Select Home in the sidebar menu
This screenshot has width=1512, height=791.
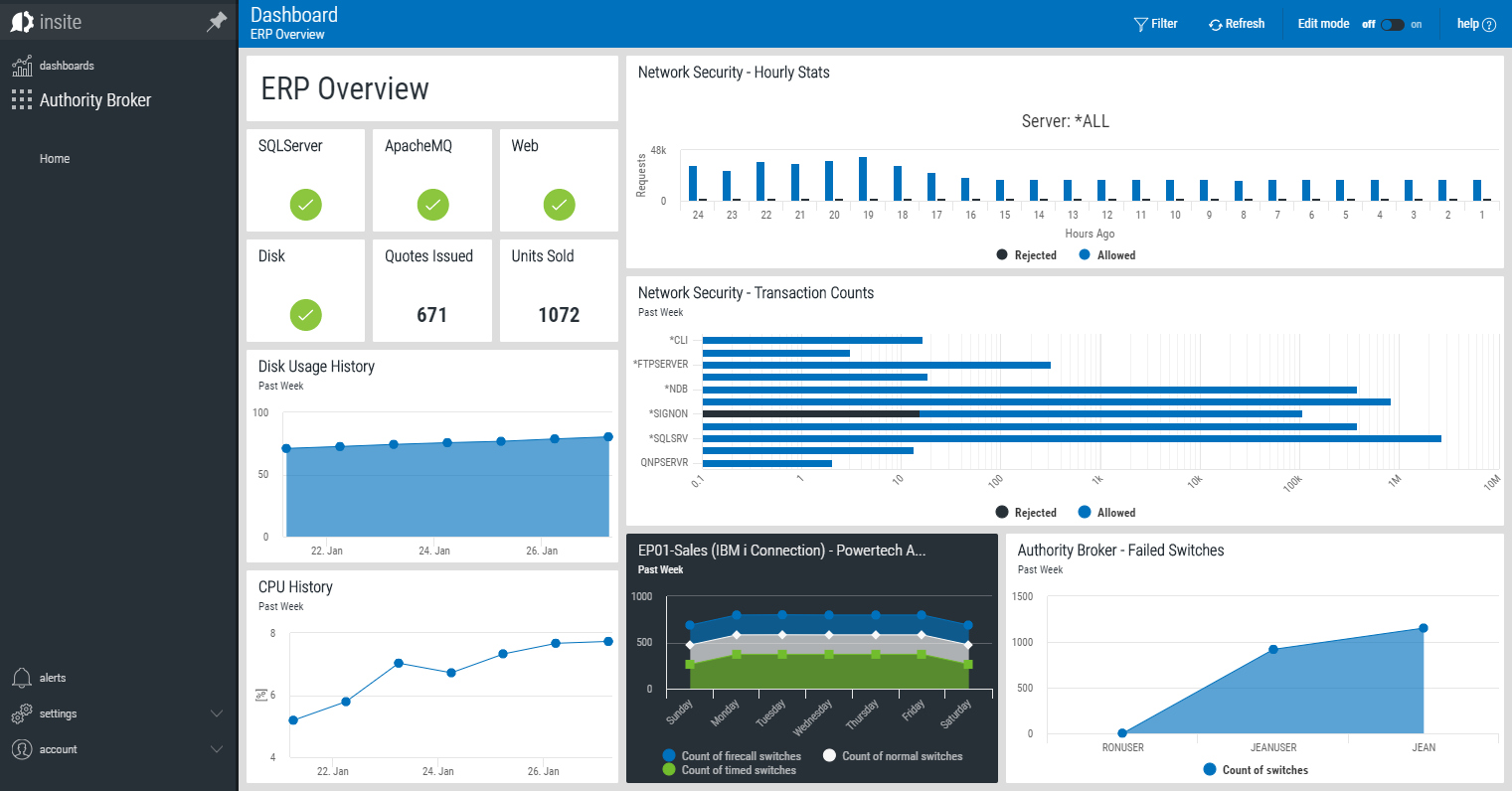(55, 159)
